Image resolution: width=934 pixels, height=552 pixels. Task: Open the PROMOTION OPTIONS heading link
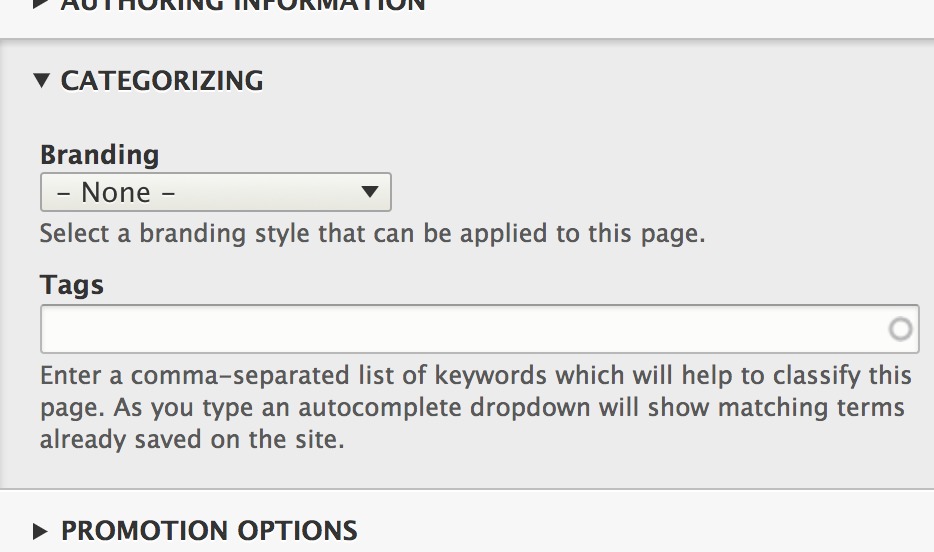pyautogui.click(x=209, y=531)
